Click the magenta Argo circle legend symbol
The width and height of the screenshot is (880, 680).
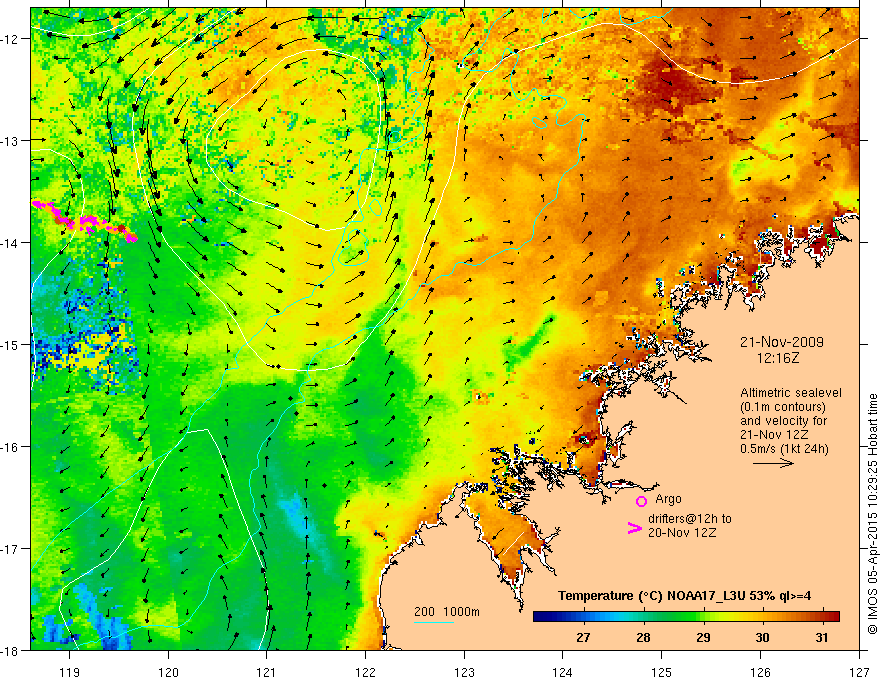[641, 501]
